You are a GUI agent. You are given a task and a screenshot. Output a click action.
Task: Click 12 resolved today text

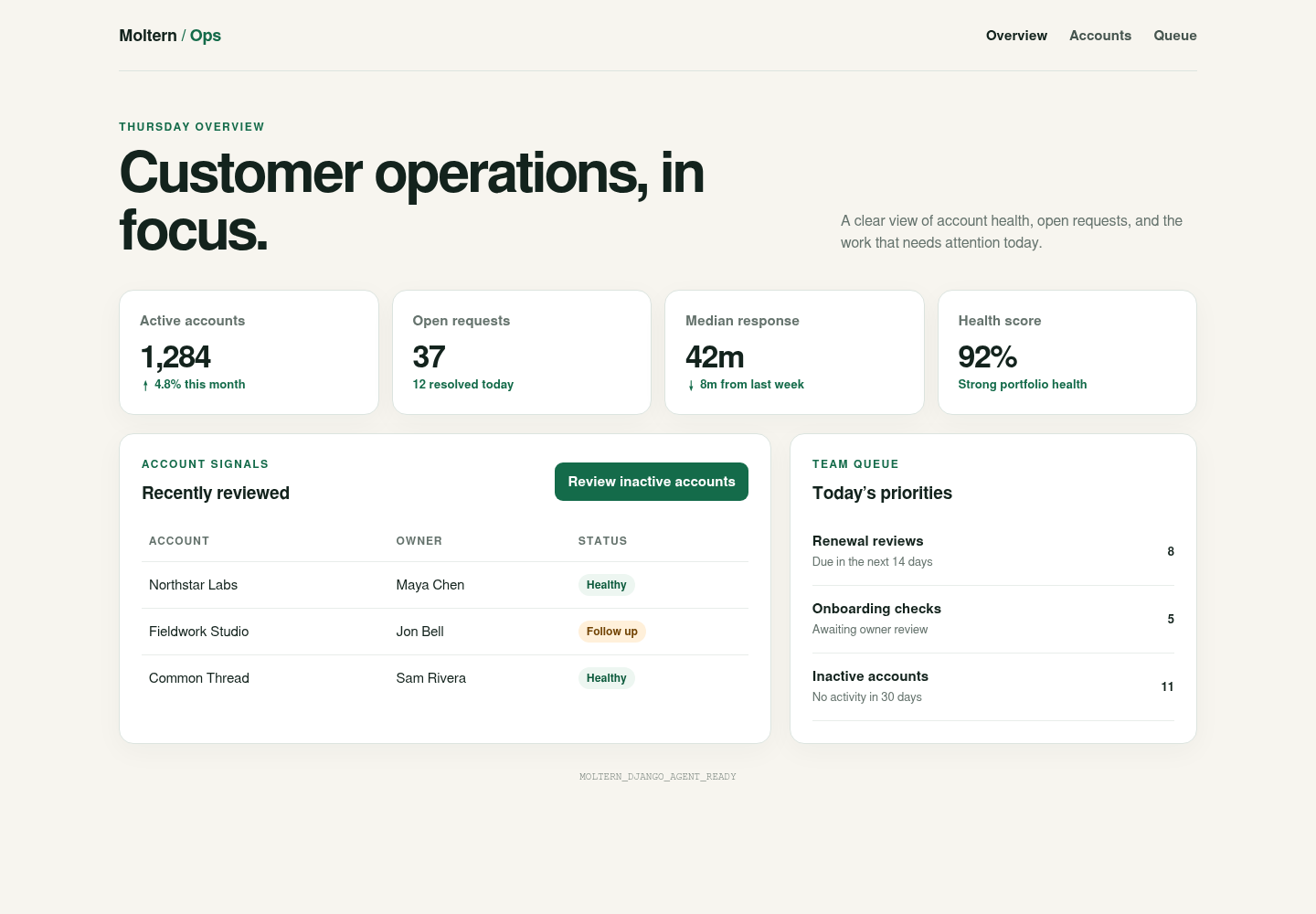tap(463, 385)
